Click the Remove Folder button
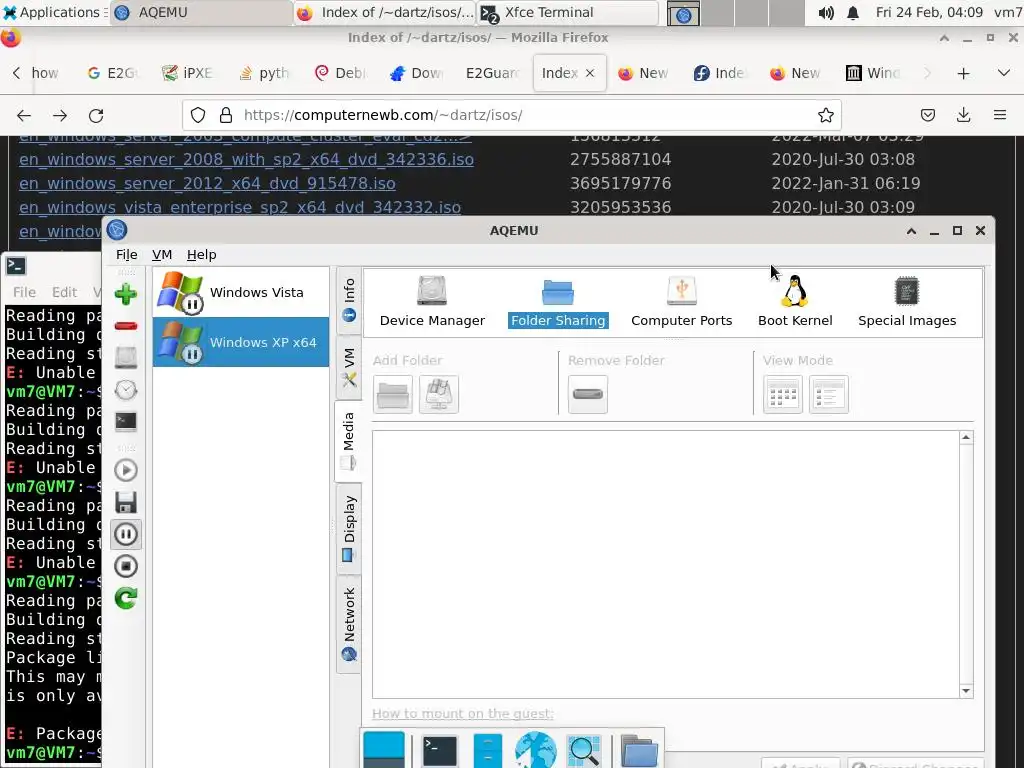Image resolution: width=1024 pixels, height=768 pixels. pyautogui.click(x=588, y=394)
